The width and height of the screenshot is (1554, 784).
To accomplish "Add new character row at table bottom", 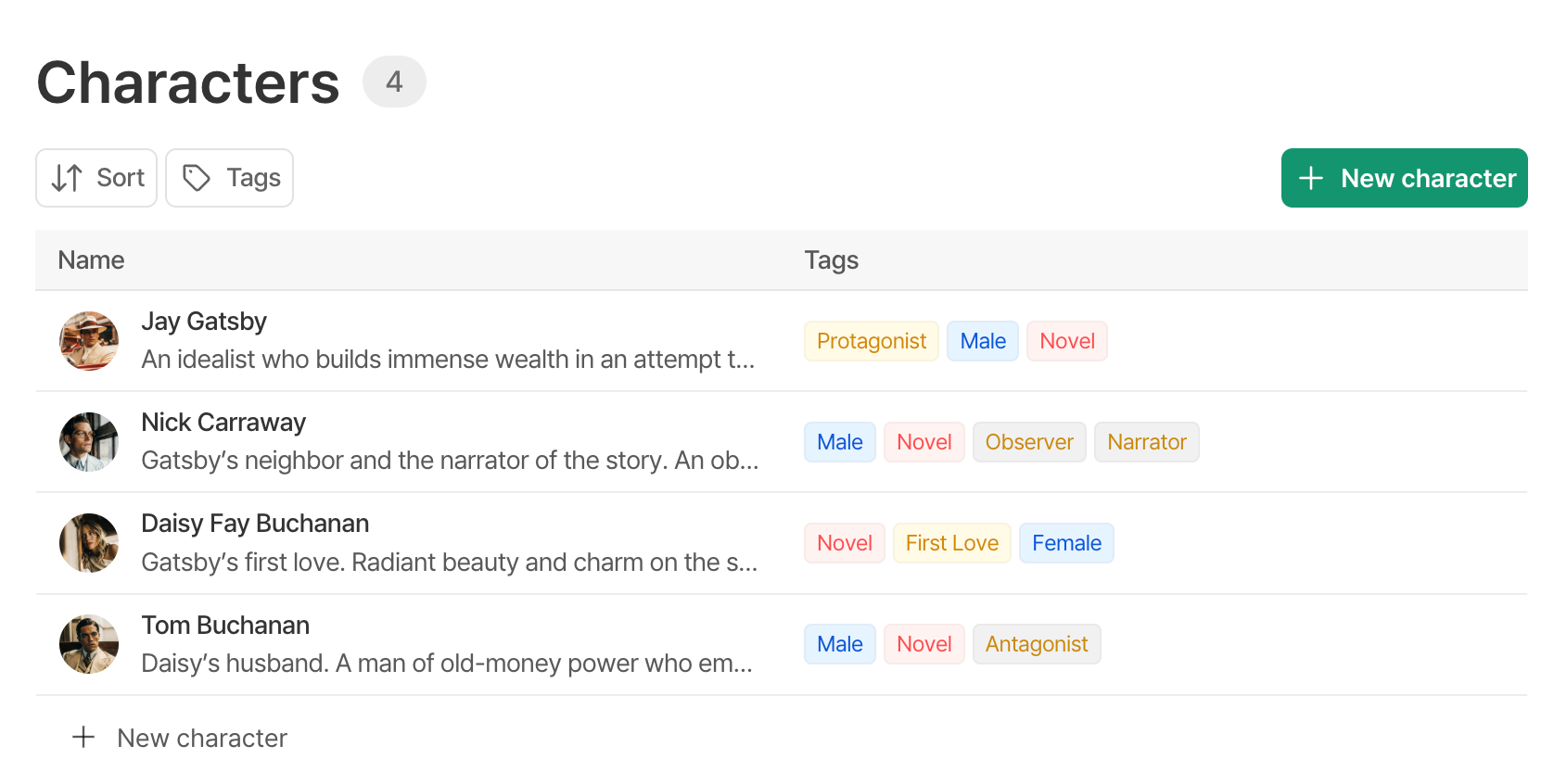I will (x=180, y=738).
